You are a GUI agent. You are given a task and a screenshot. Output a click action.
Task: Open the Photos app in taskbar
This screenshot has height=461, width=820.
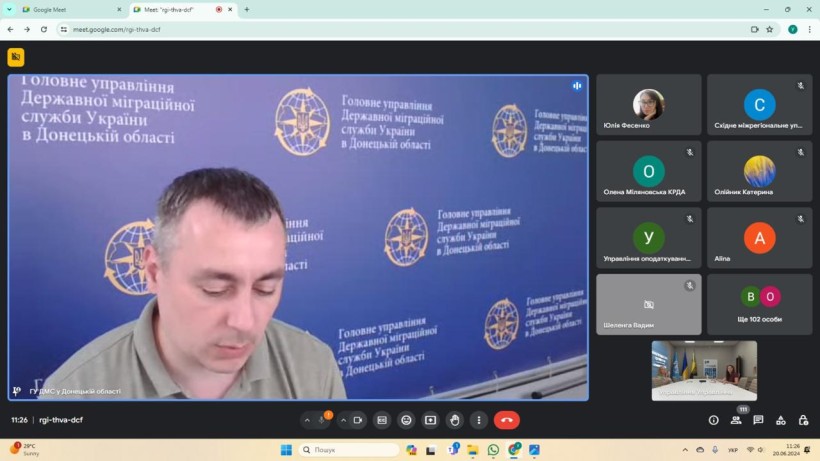534,450
